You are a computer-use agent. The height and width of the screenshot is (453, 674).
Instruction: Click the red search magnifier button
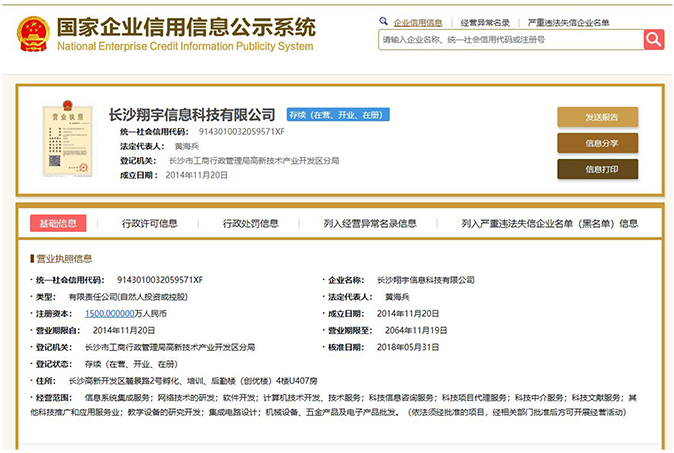pyautogui.click(x=654, y=40)
